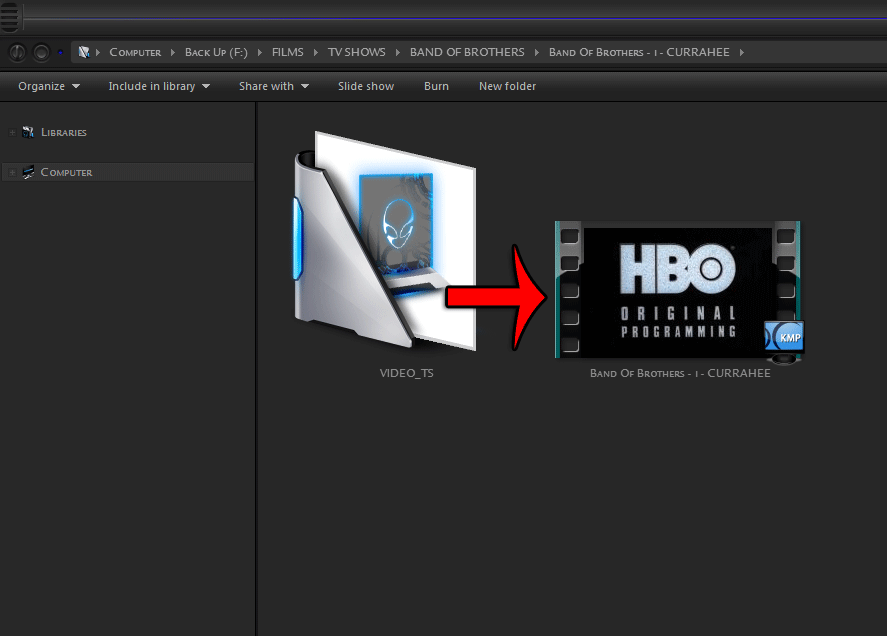Click the CURRAHEE video file name label

680,373
